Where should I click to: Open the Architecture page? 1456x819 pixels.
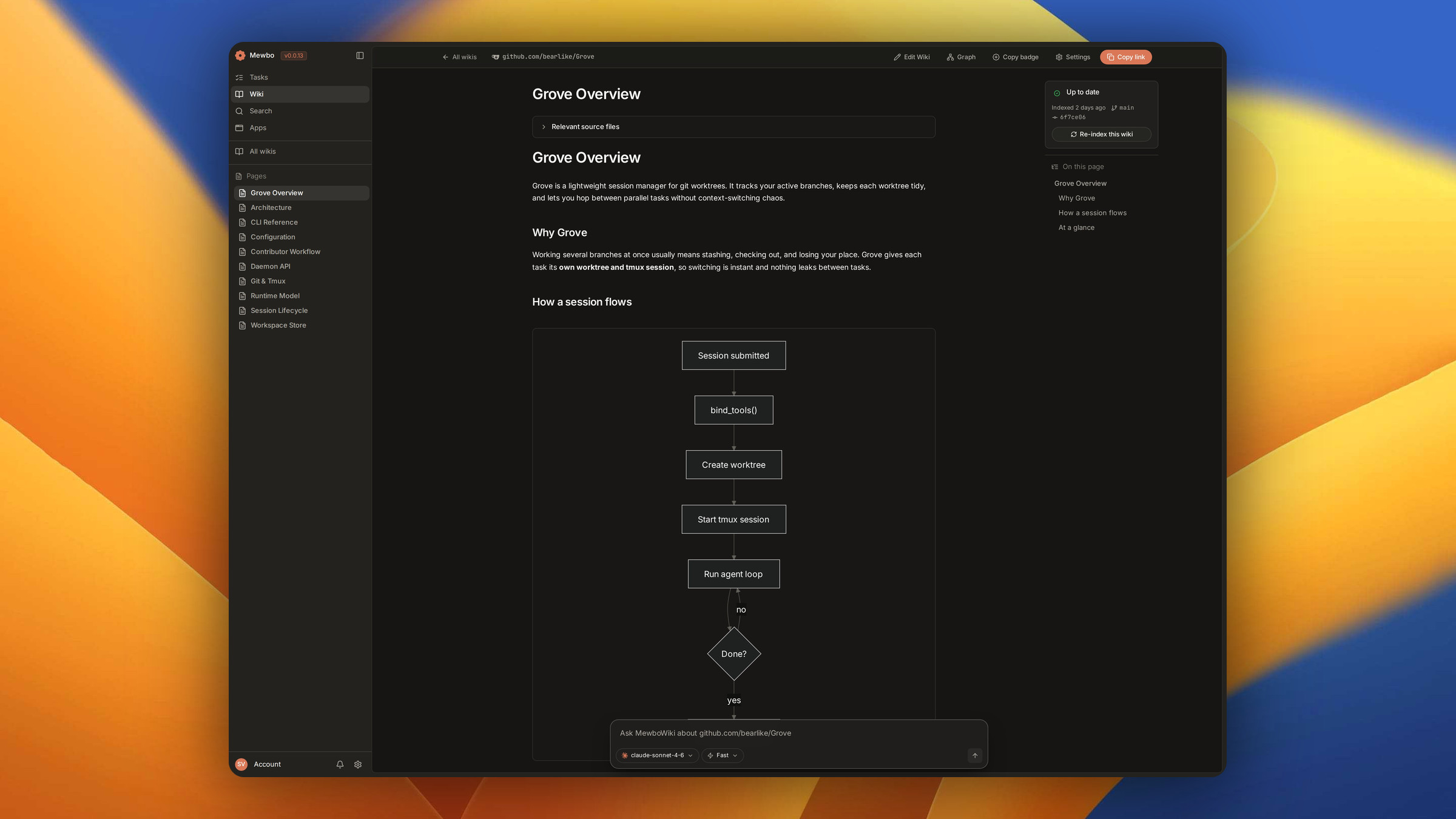(302, 207)
